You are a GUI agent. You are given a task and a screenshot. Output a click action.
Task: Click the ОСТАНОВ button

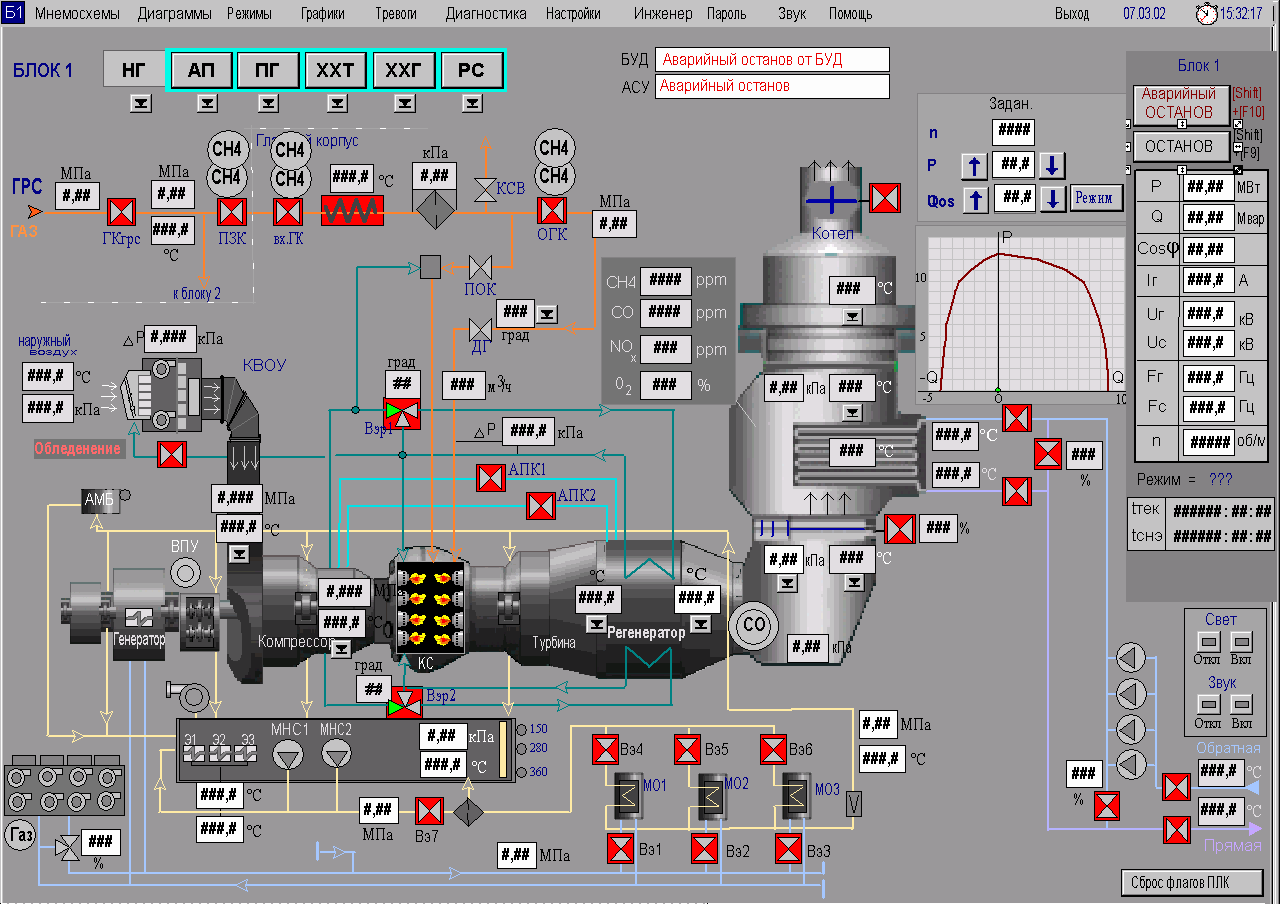pyautogui.click(x=1180, y=146)
